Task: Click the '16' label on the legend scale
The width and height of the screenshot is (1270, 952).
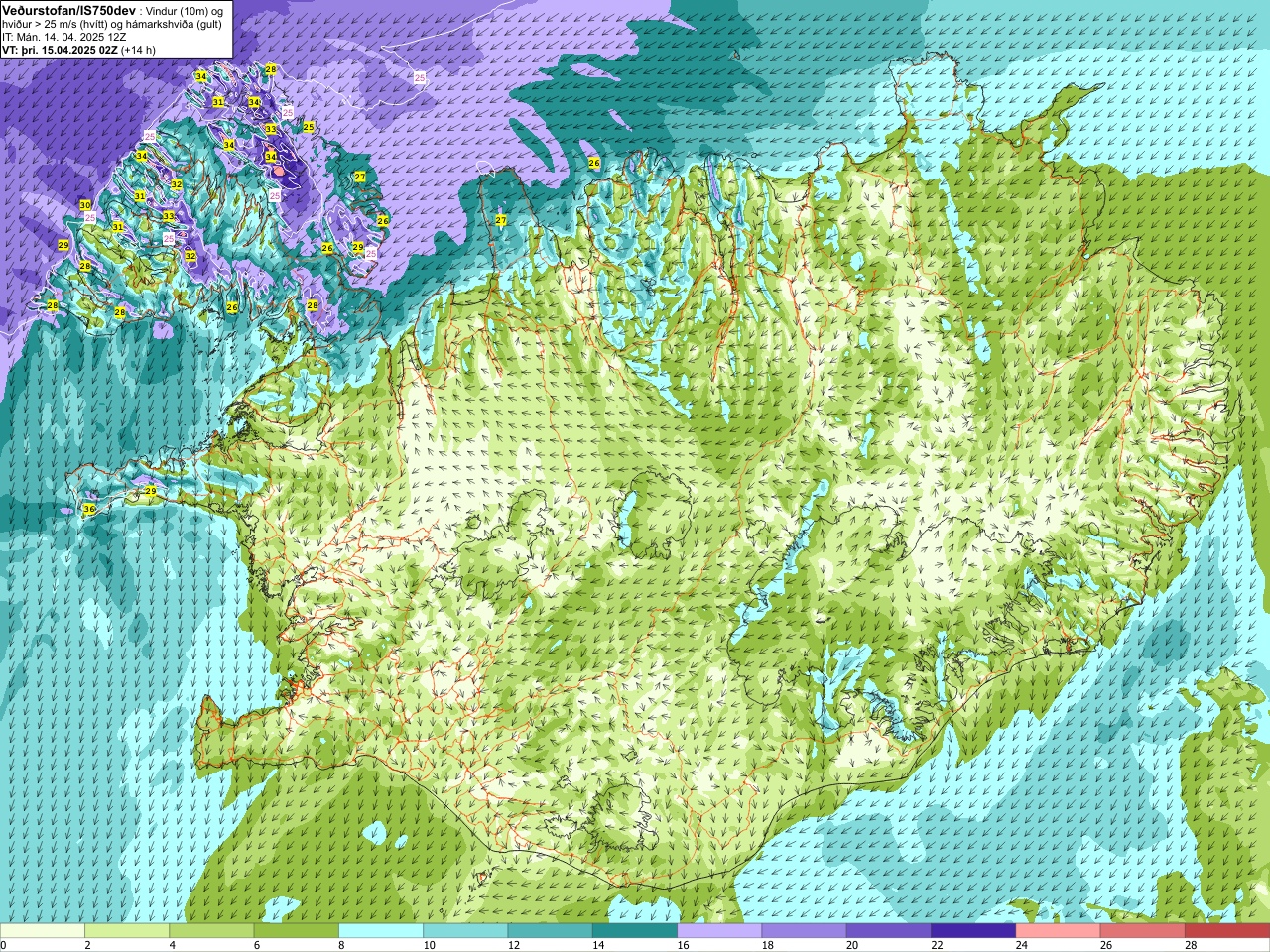Action: [683, 945]
